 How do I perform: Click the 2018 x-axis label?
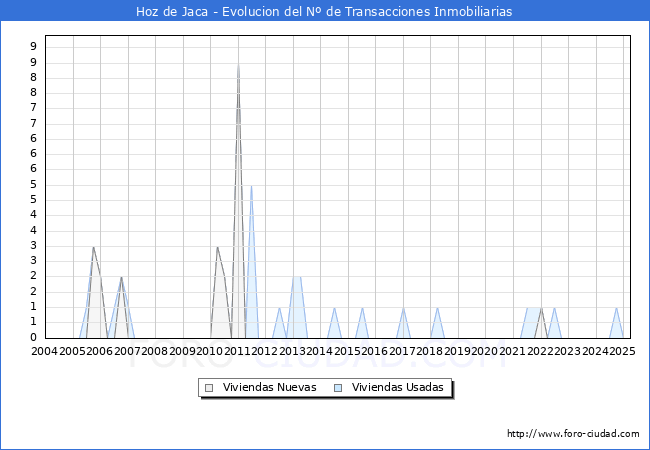(x=429, y=351)
